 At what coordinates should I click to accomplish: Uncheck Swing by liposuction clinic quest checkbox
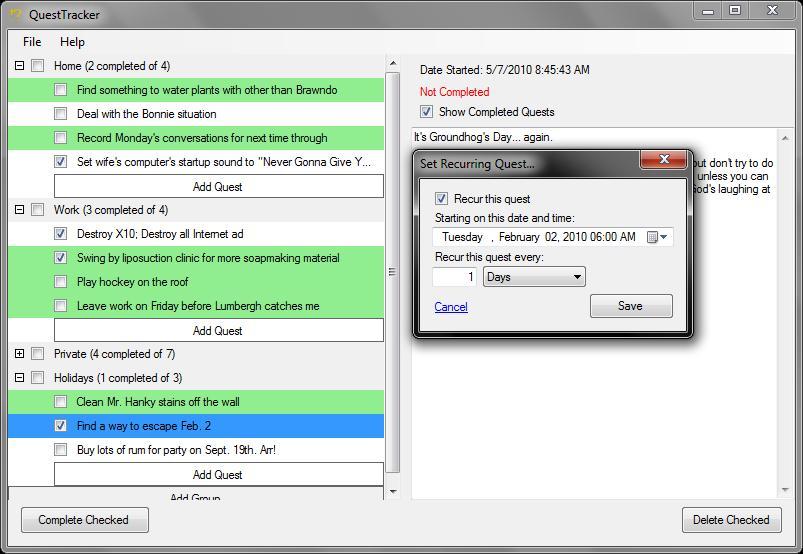(x=60, y=258)
